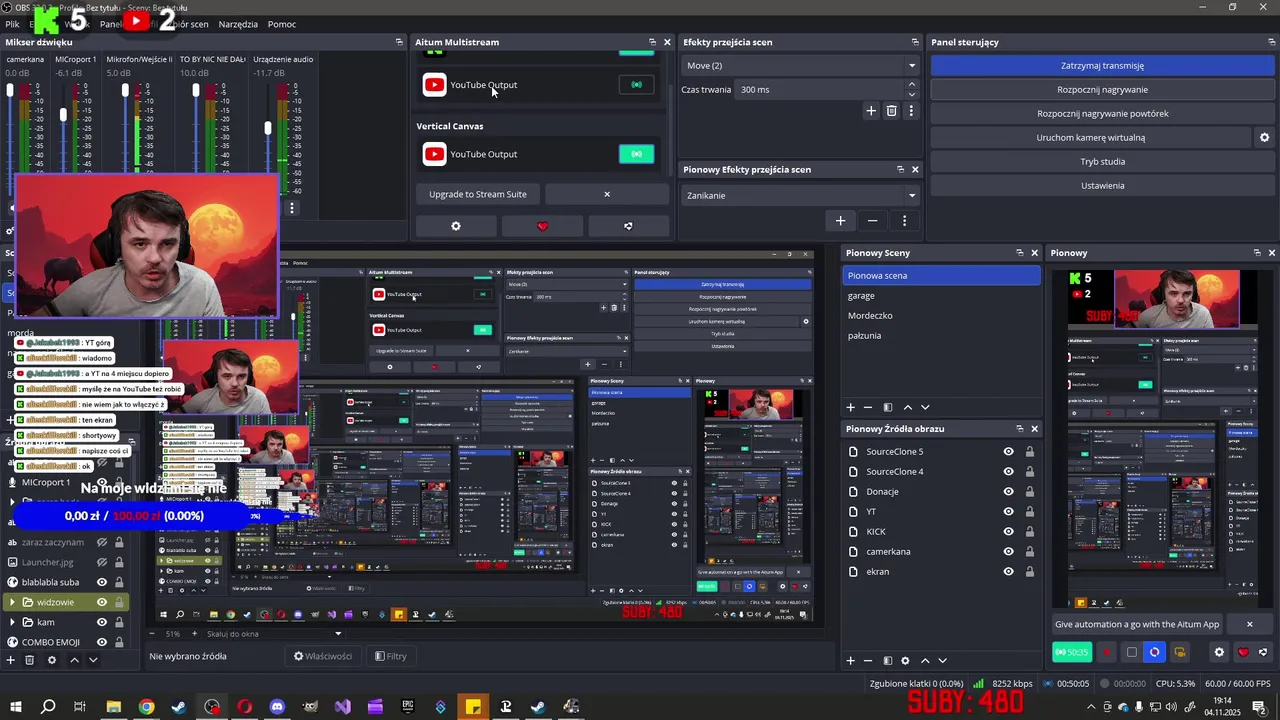This screenshot has height=720, width=1280.
Task: Open the Pomoc menu
Action: click(x=282, y=24)
